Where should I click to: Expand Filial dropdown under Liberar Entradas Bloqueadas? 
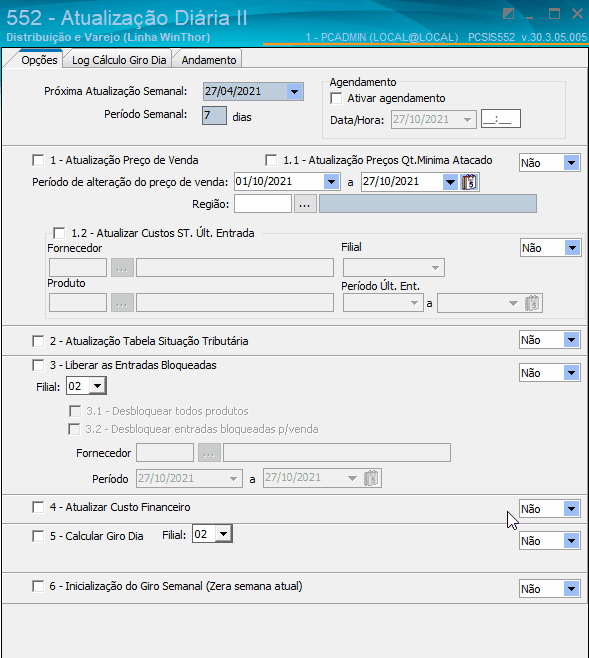coord(97,386)
